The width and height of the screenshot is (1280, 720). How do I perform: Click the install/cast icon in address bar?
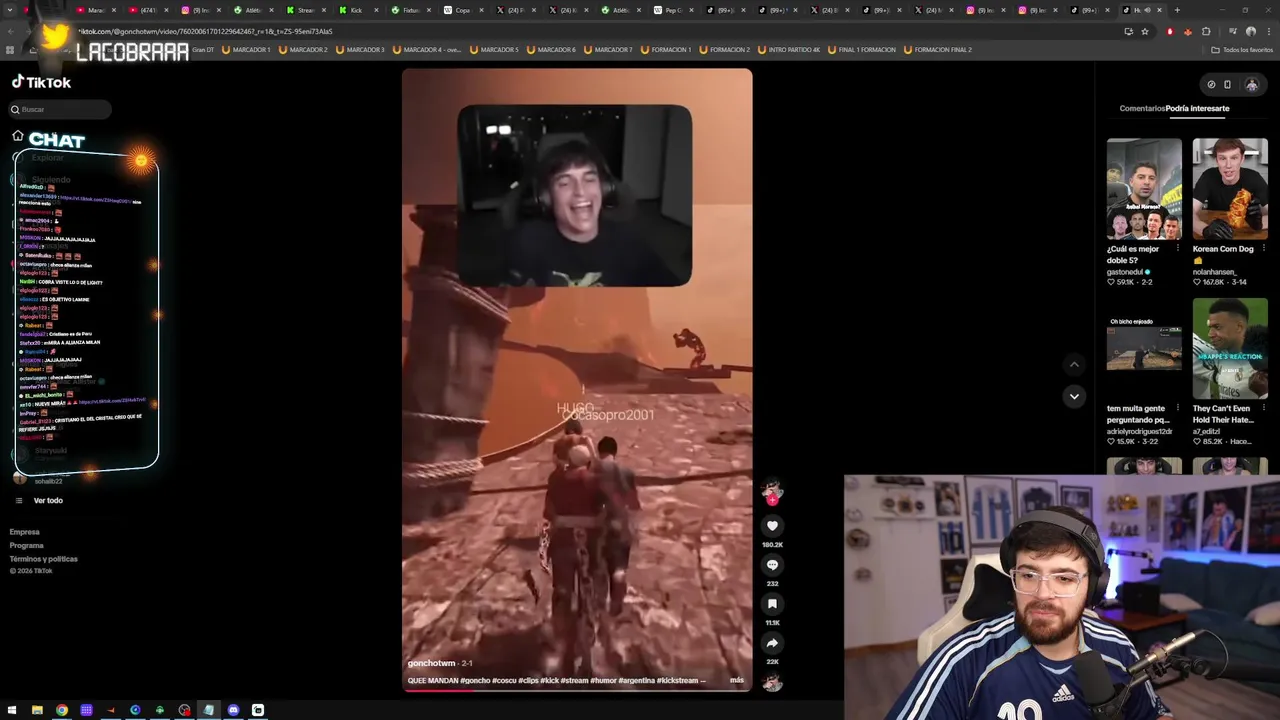click(x=1129, y=31)
